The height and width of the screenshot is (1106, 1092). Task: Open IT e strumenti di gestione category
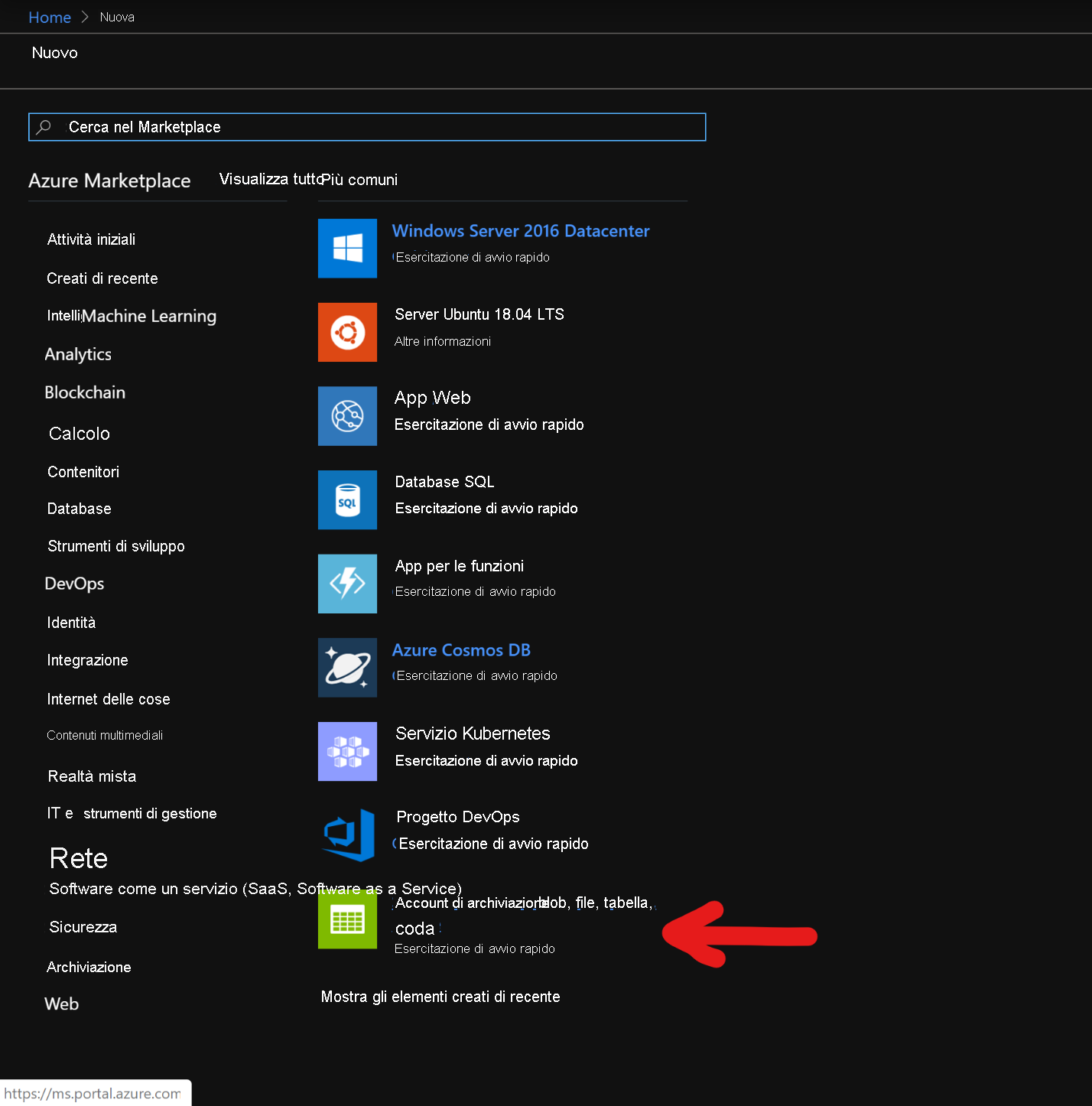[x=132, y=813]
